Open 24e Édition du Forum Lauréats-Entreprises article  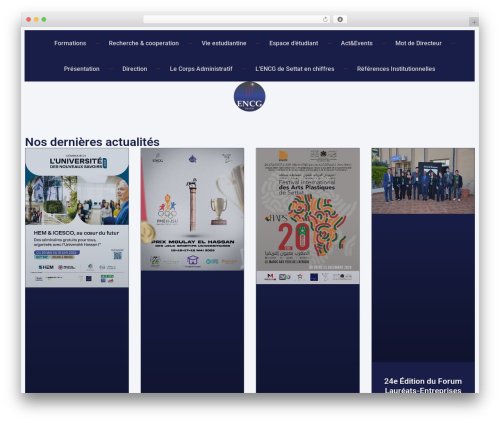pos(423,385)
